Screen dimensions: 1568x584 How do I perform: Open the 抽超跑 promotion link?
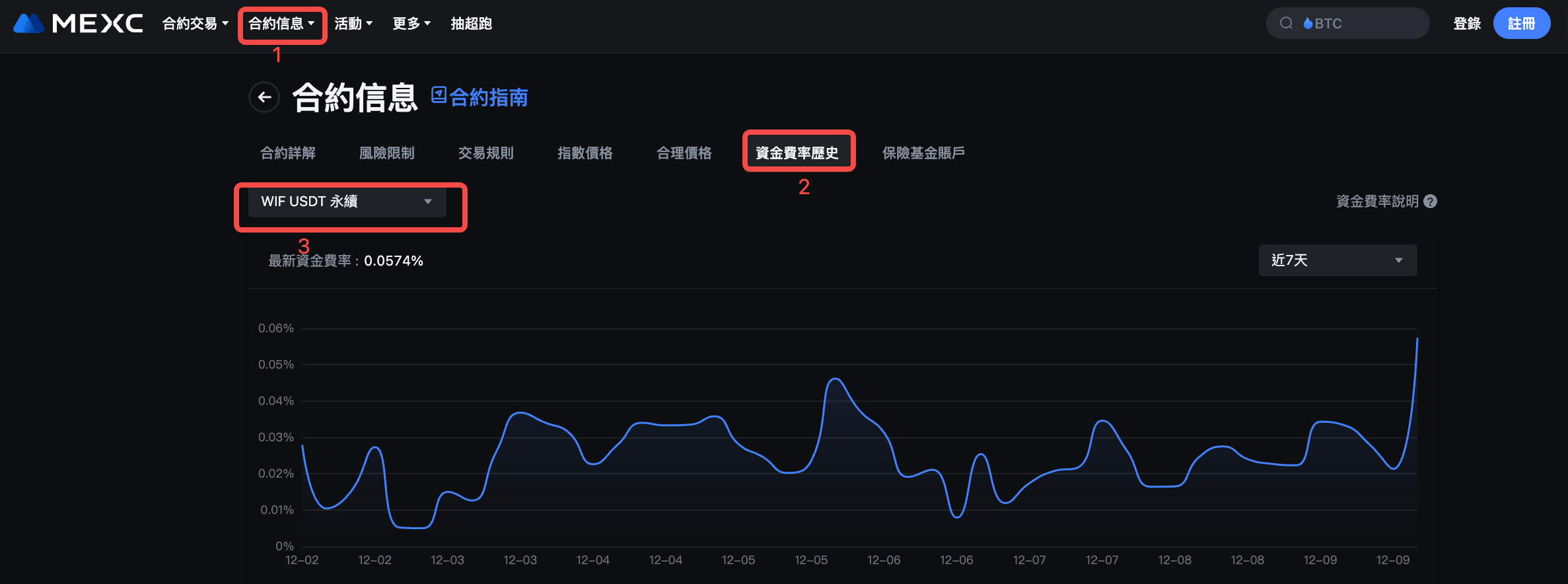click(x=471, y=24)
